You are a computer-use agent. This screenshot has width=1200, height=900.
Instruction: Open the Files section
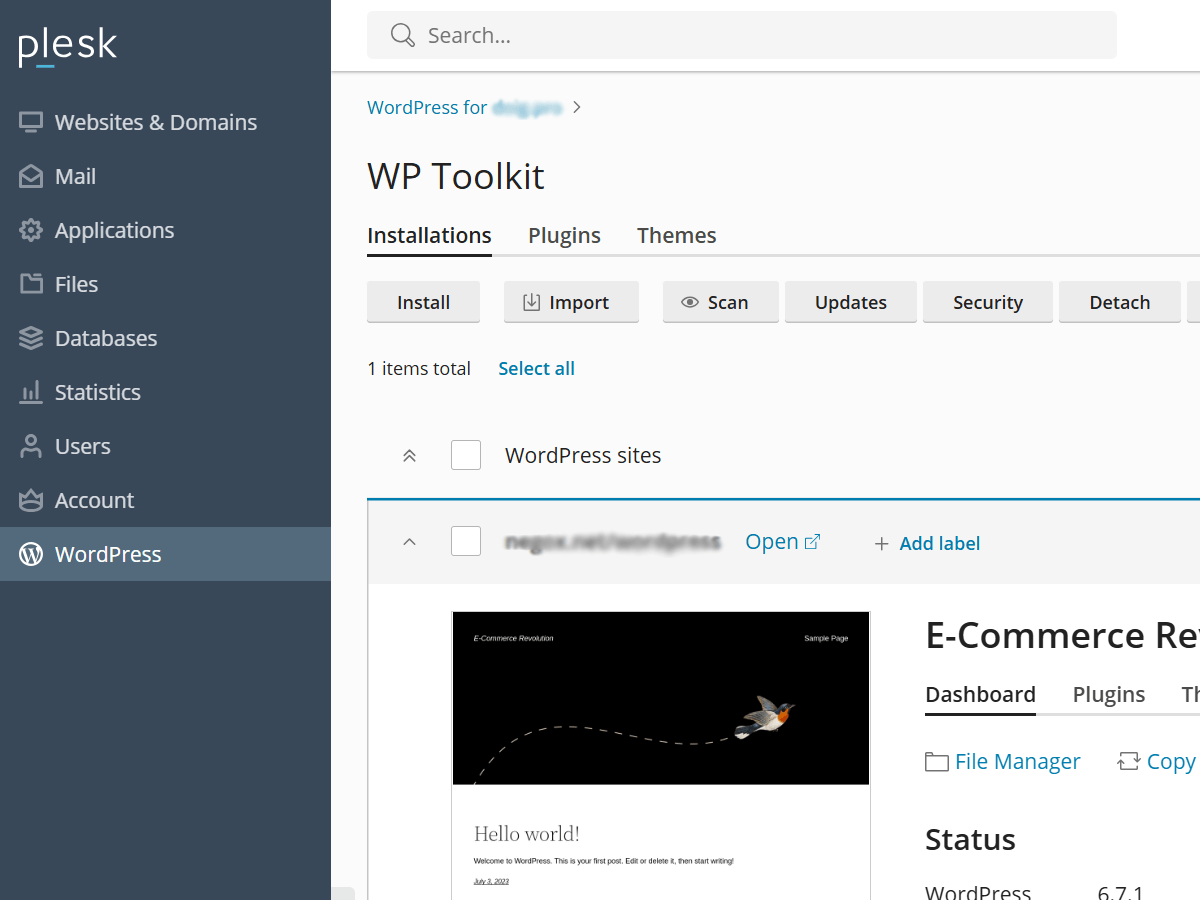point(165,284)
